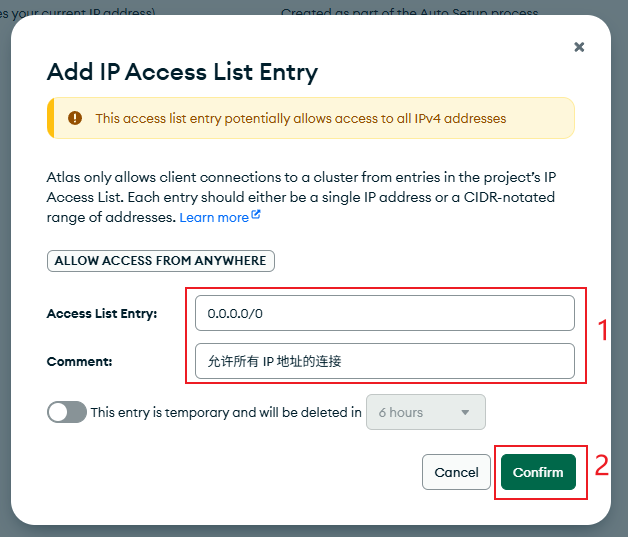
Task: Click the caret arrow of the duration dropdown
Action: pos(465,412)
